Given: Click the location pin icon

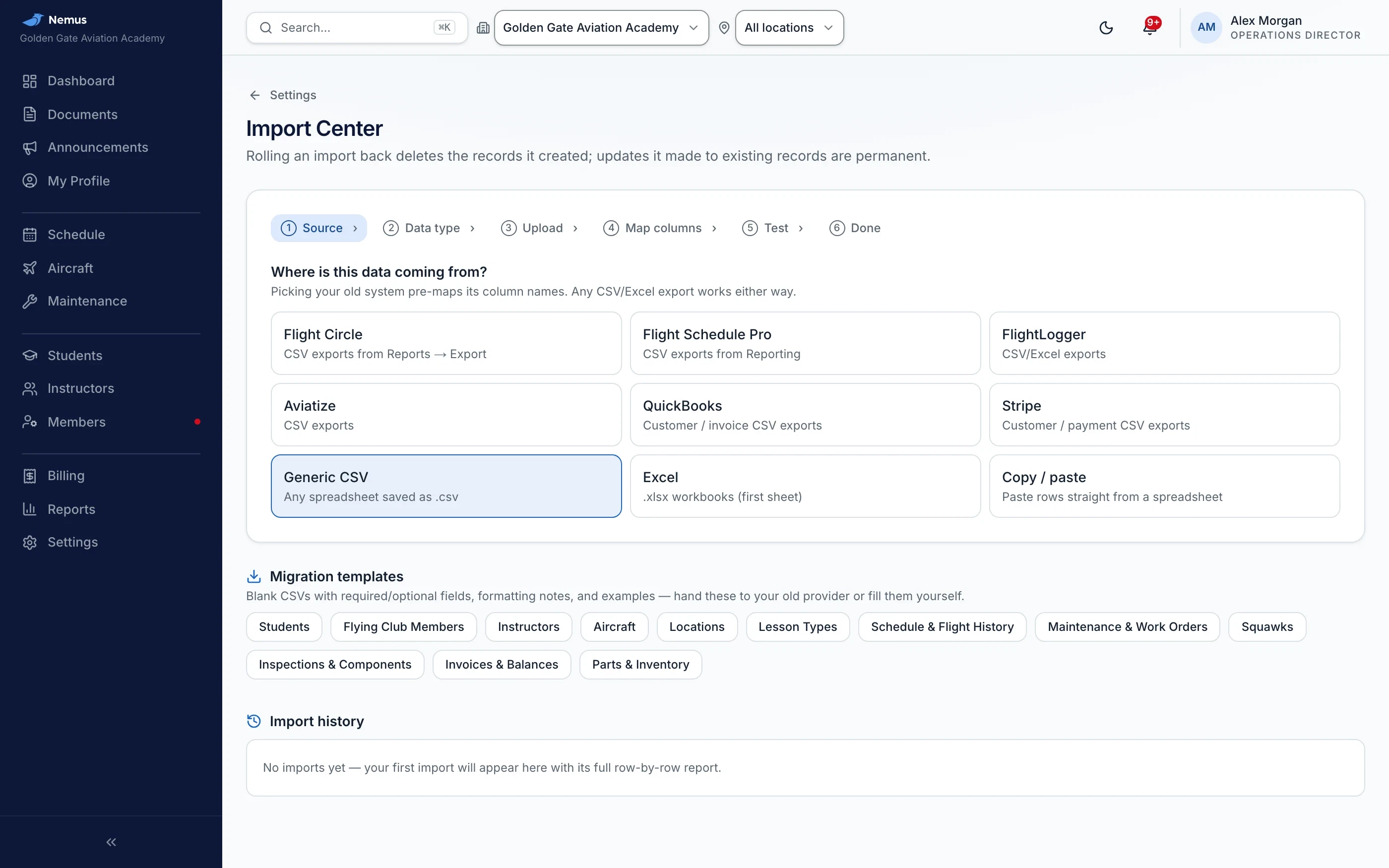Looking at the screenshot, I should coord(724,28).
